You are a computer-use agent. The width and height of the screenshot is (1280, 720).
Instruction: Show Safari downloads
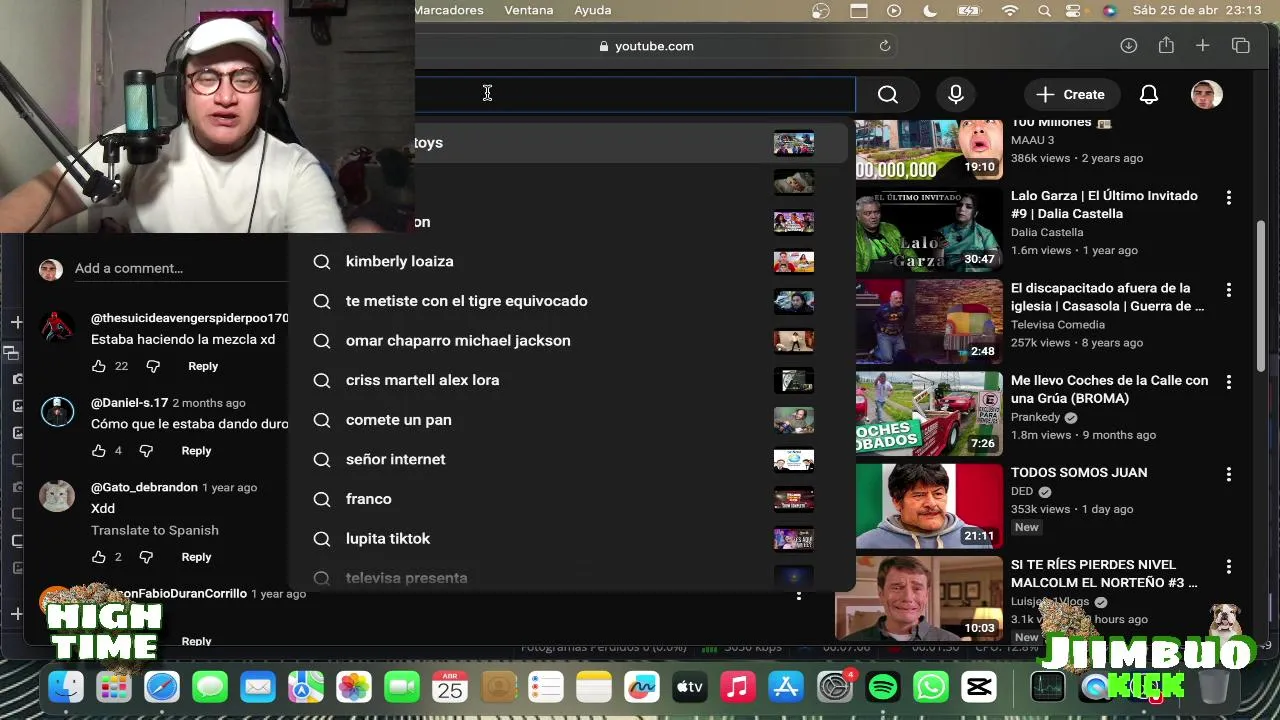(1129, 46)
